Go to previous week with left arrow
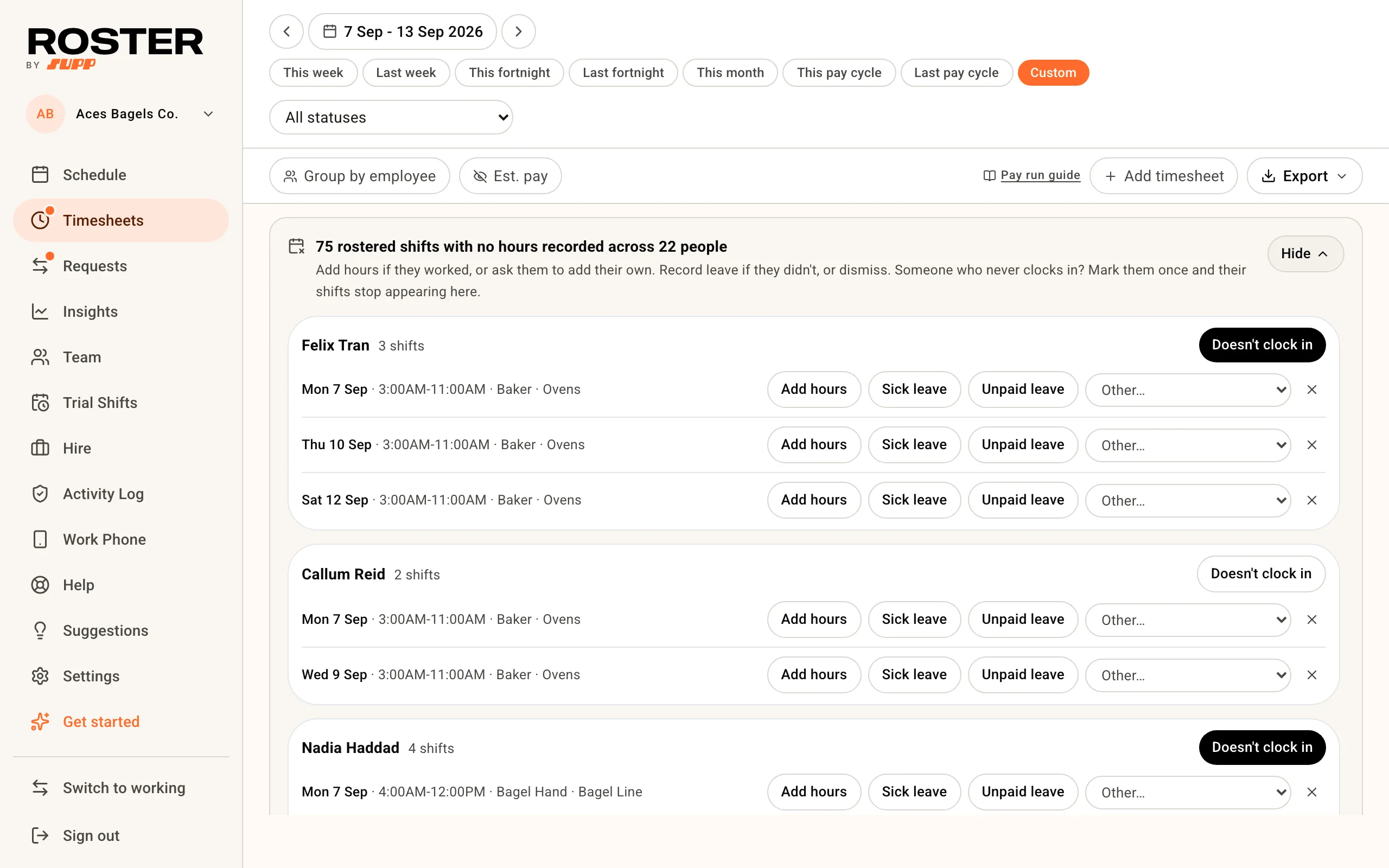Screen dimensions: 1389x868 pos(286,31)
